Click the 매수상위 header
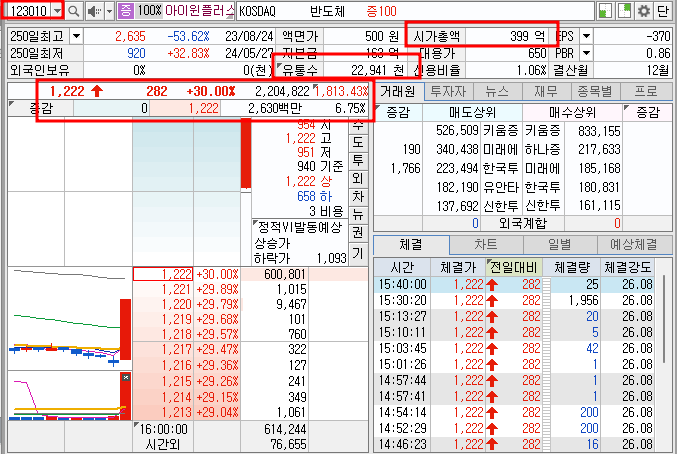The image size is (677, 454). point(573,113)
